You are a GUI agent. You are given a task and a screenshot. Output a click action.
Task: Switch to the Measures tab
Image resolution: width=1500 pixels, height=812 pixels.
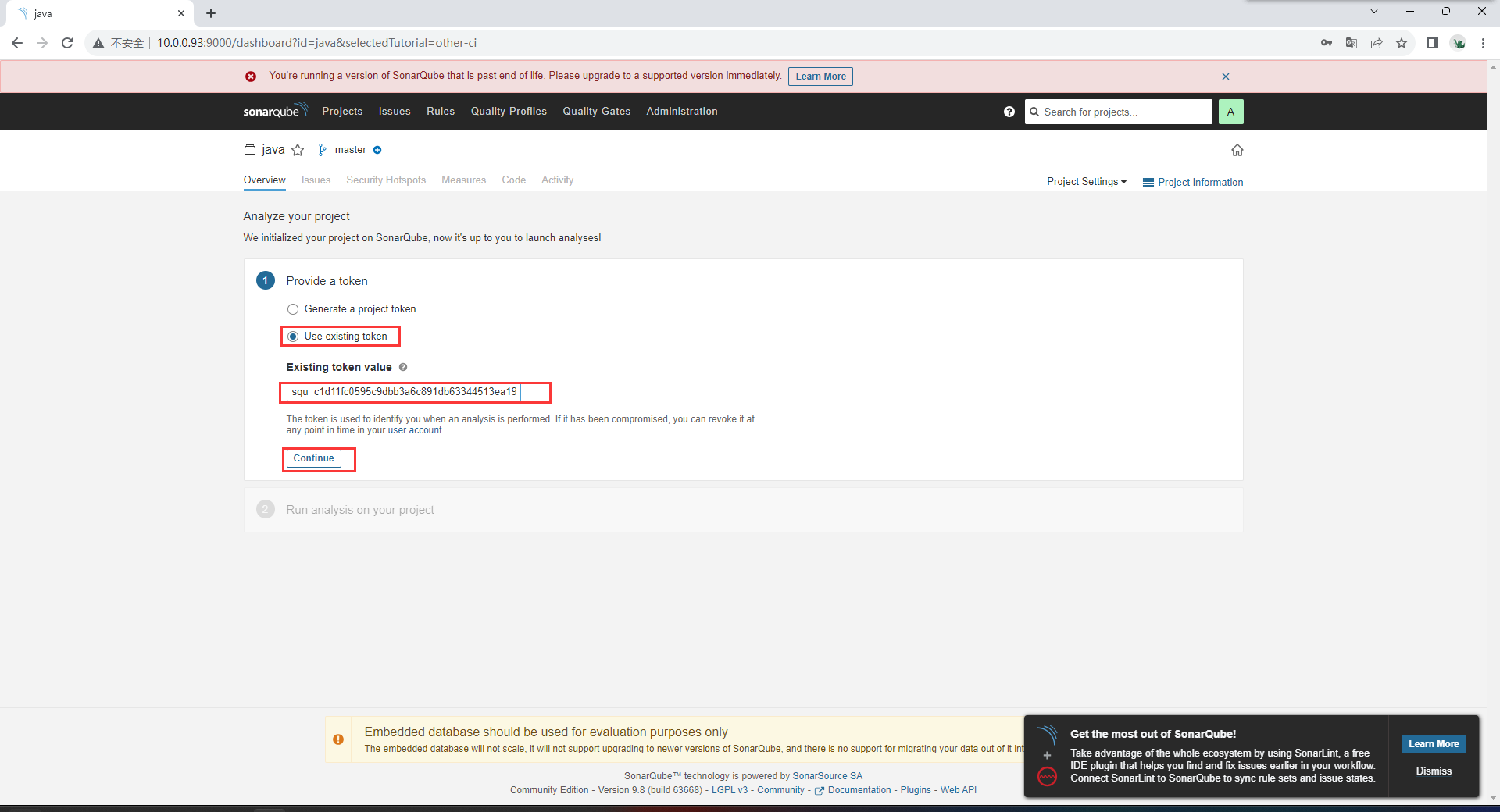(x=463, y=180)
